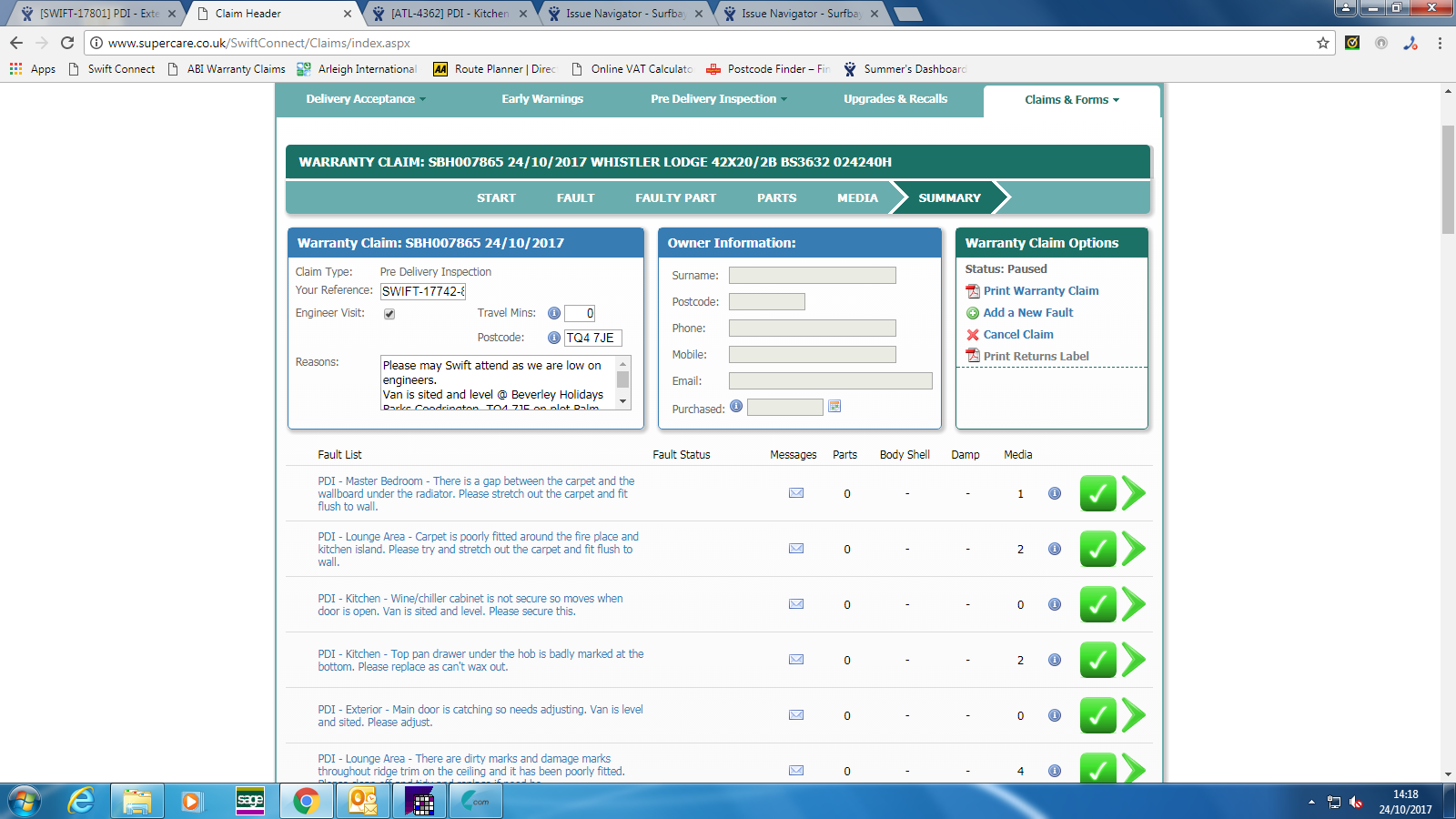The image size is (1456, 819).
Task: Click the Print Warranty Claim PDF icon
Action: coord(973,291)
